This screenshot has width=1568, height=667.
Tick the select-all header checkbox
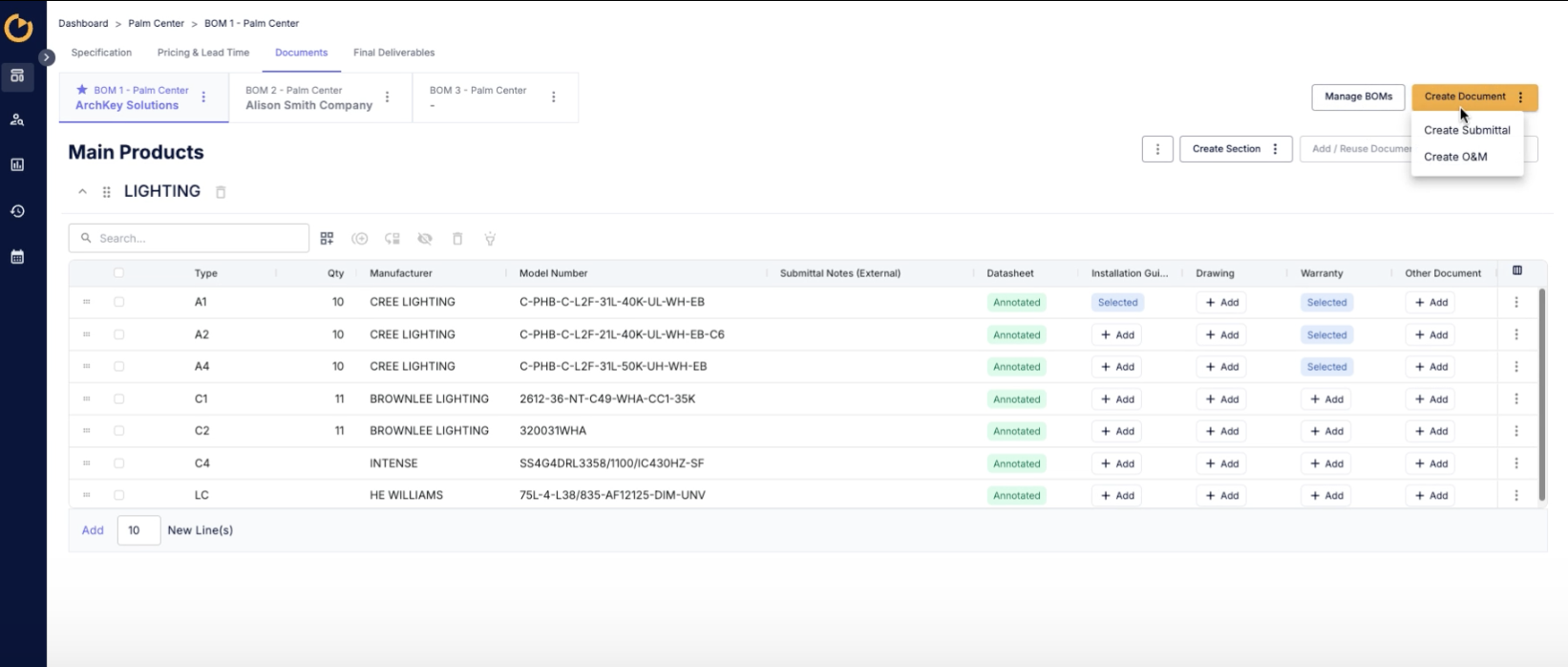click(x=118, y=273)
